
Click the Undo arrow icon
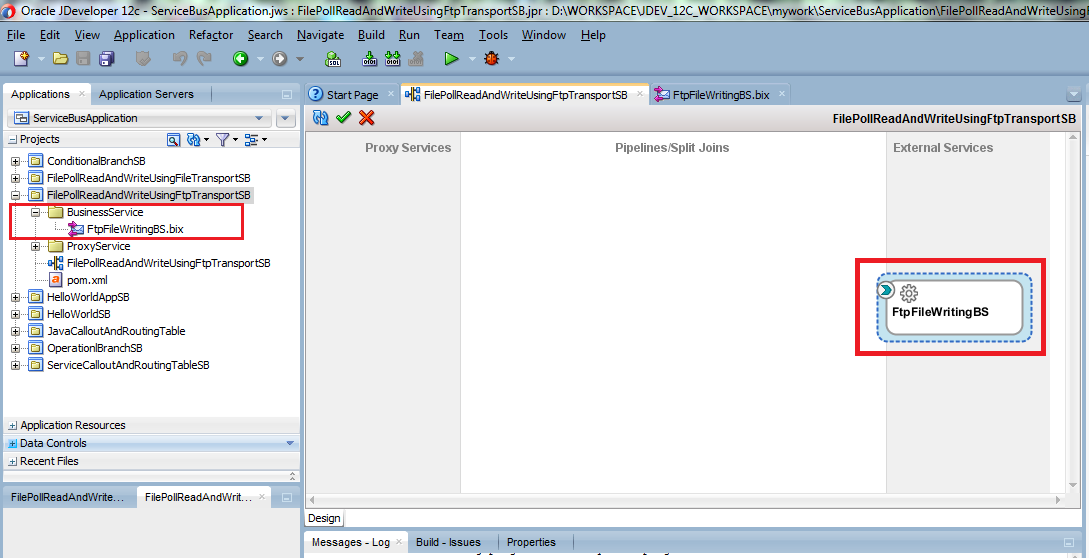(x=179, y=59)
